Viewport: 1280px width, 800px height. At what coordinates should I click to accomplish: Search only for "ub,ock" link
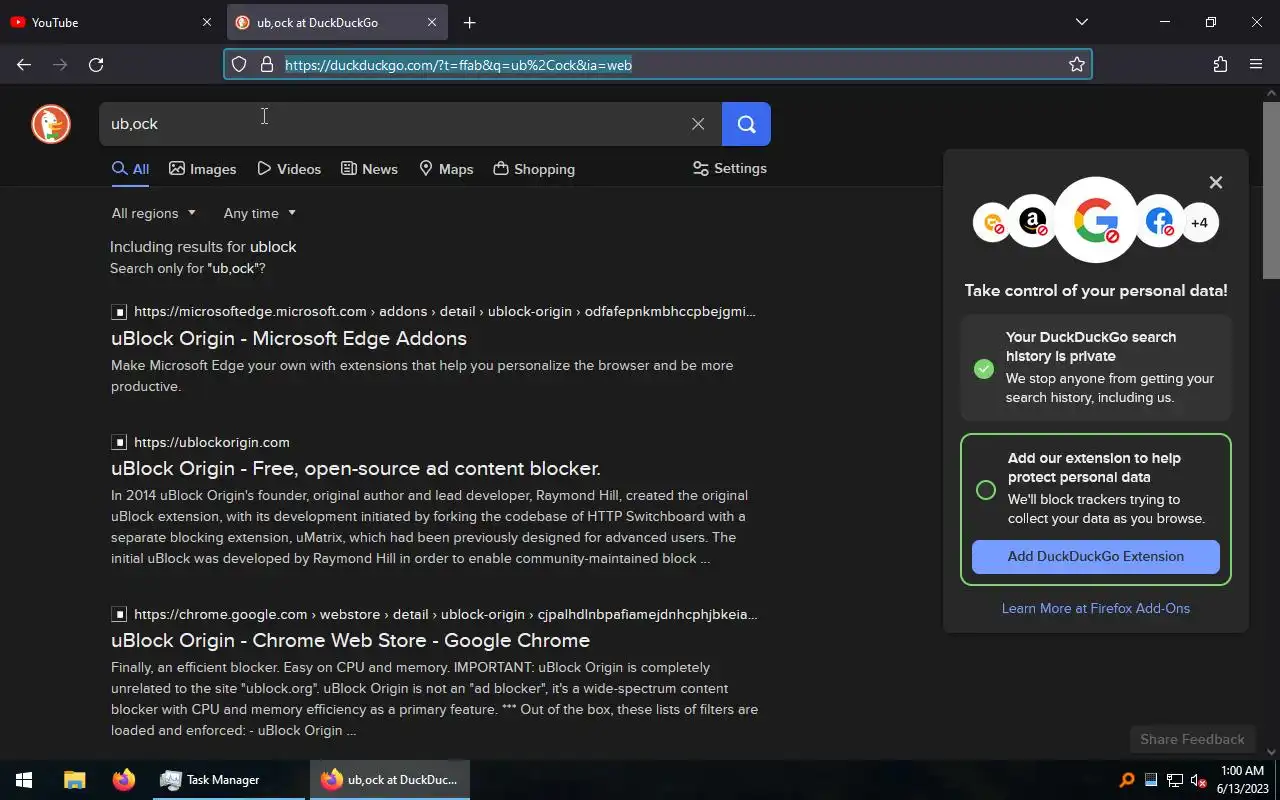[187, 269]
